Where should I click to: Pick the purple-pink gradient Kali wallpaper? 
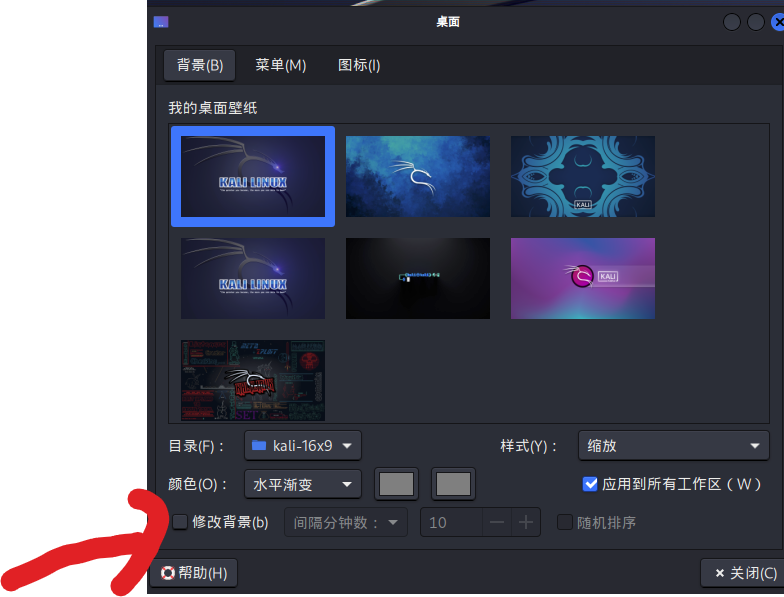[583, 278]
